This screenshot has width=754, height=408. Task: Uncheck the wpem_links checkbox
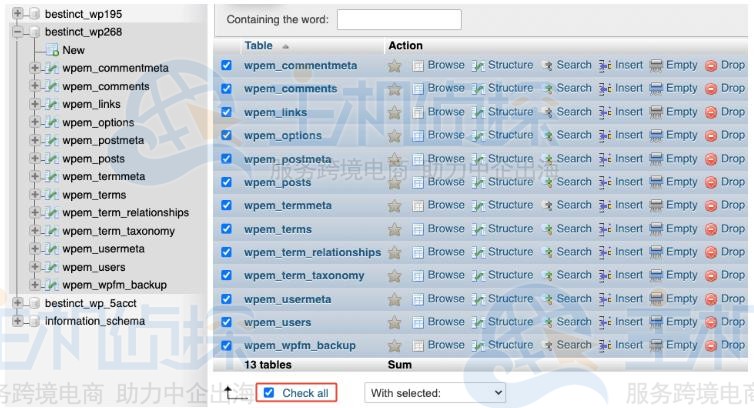click(x=226, y=112)
